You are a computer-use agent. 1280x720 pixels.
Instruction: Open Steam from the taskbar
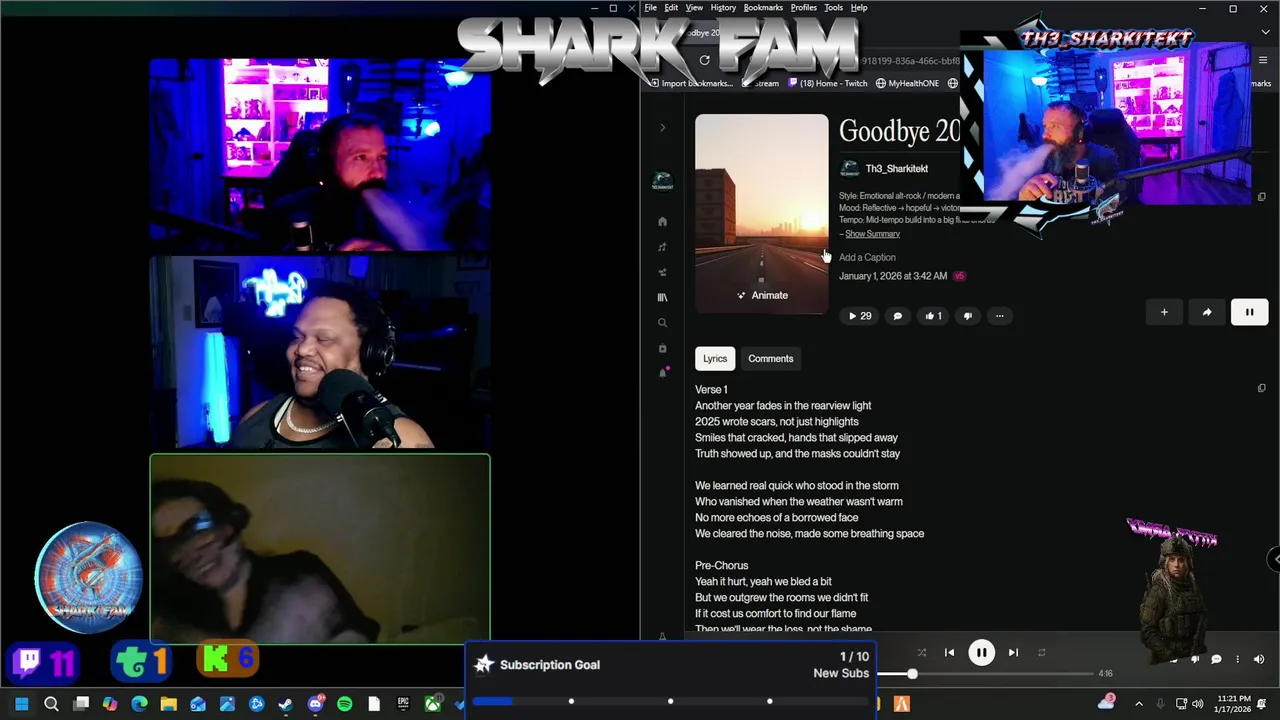coord(286,705)
